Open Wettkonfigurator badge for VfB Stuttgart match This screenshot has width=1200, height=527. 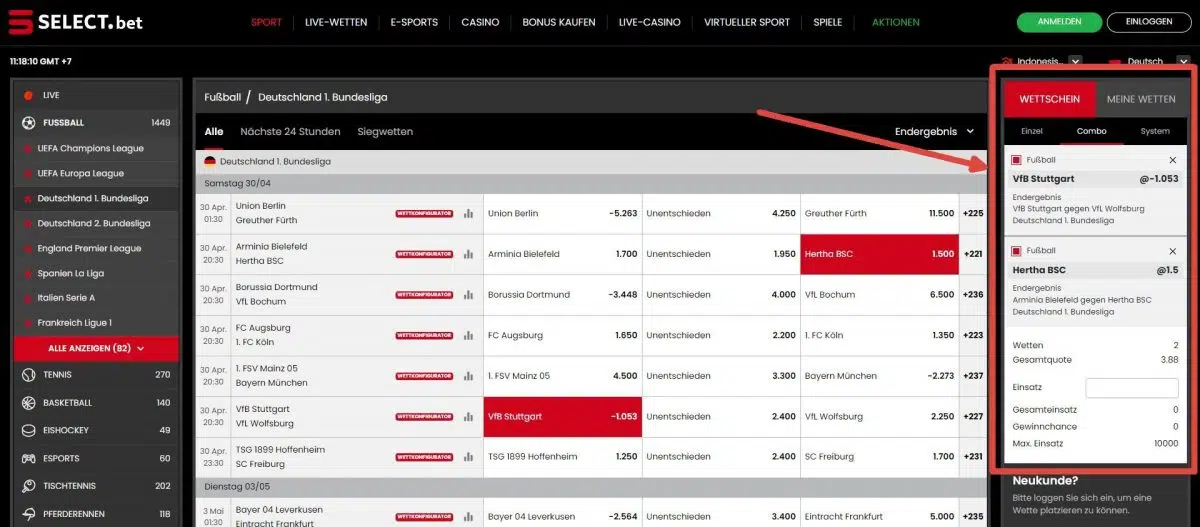pyautogui.click(x=424, y=417)
